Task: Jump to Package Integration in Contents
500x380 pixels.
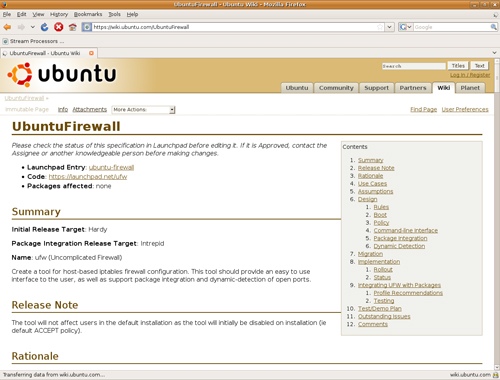Action: point(400,238)
